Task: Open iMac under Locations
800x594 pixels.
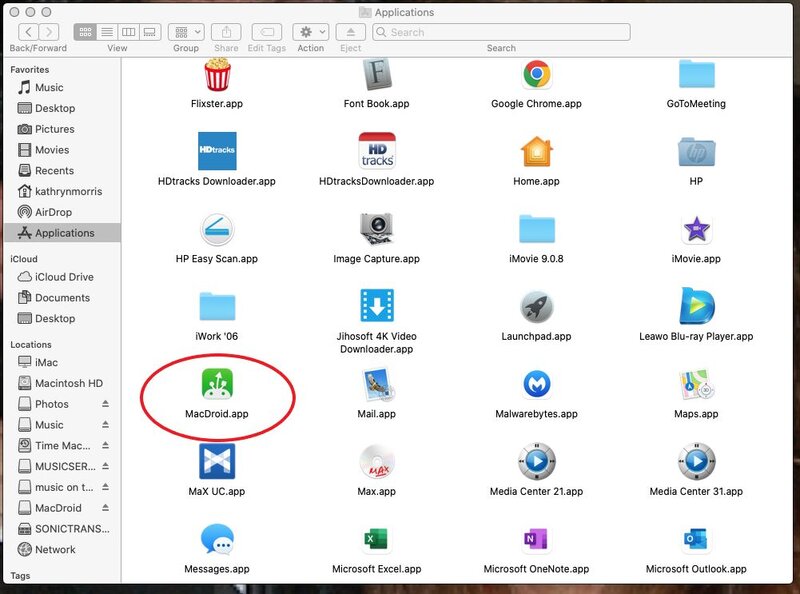Action: pyautogui.click(x=61, y=362)
